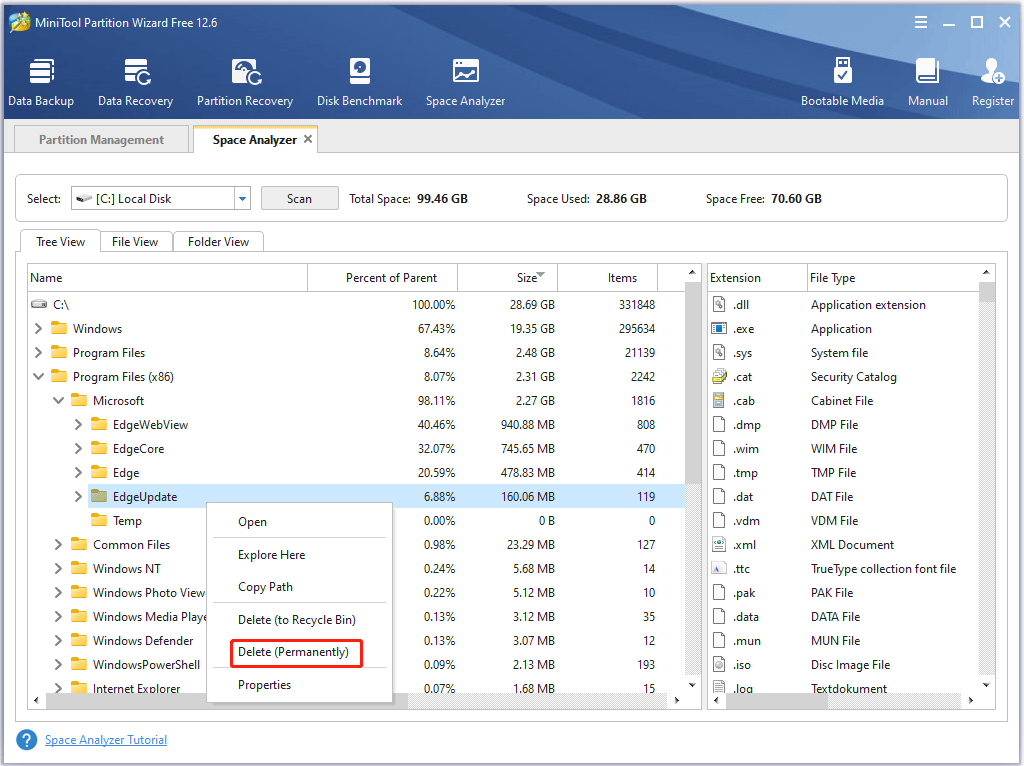Expand the Program Files folder
Screen dimensions: 1024x766
click(x=38, y=353)
